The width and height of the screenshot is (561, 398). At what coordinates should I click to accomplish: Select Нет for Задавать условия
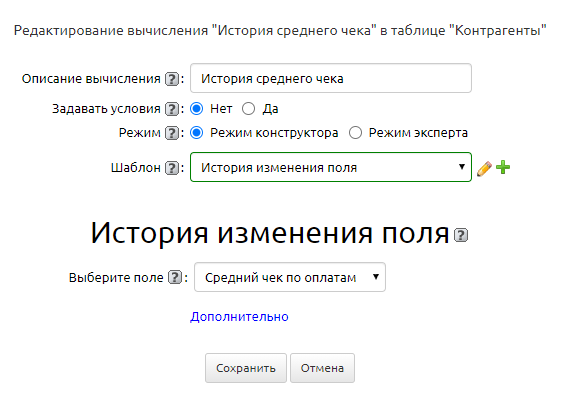(197, 109)
